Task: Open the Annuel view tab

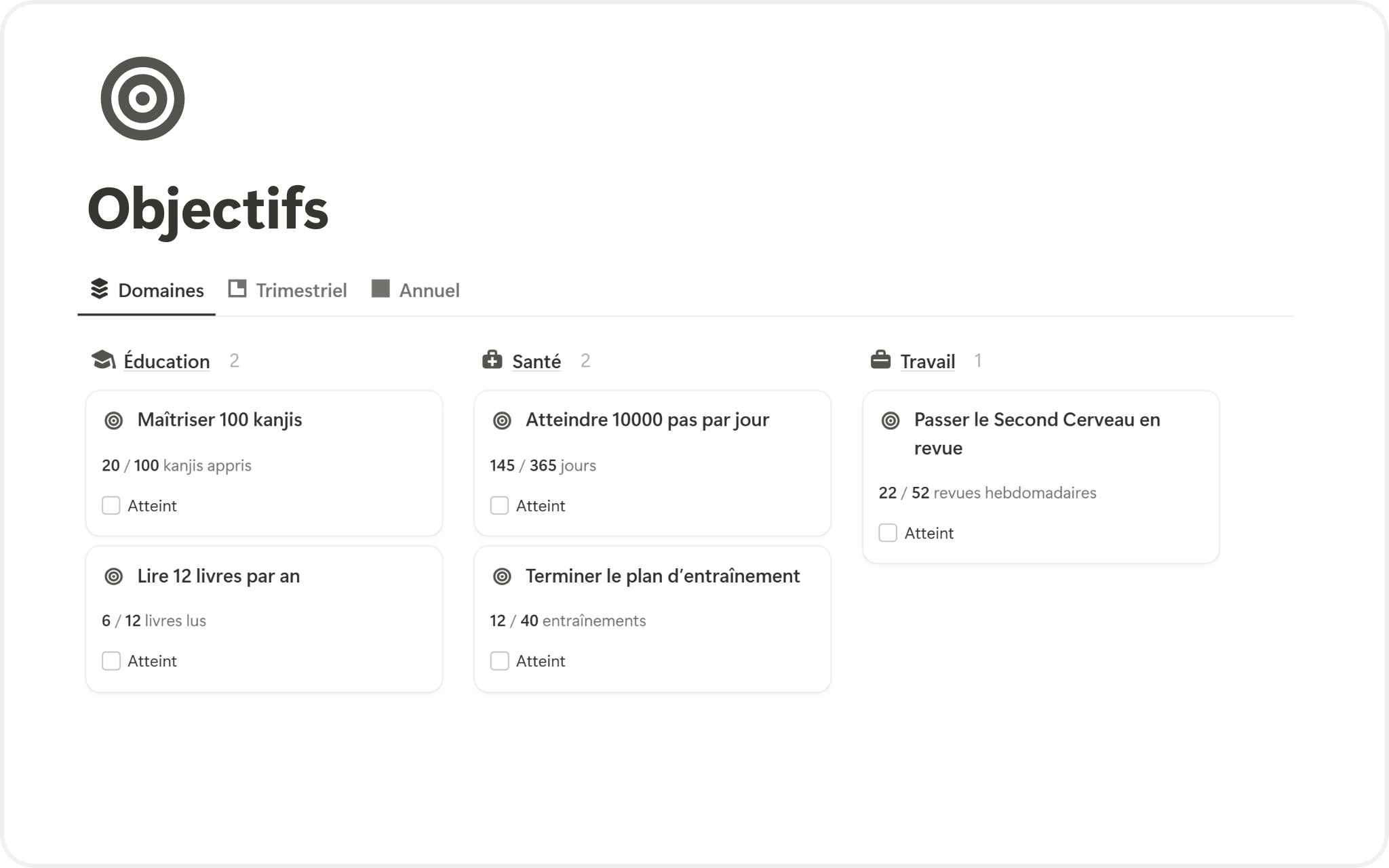Action: [x=416, y=290]
